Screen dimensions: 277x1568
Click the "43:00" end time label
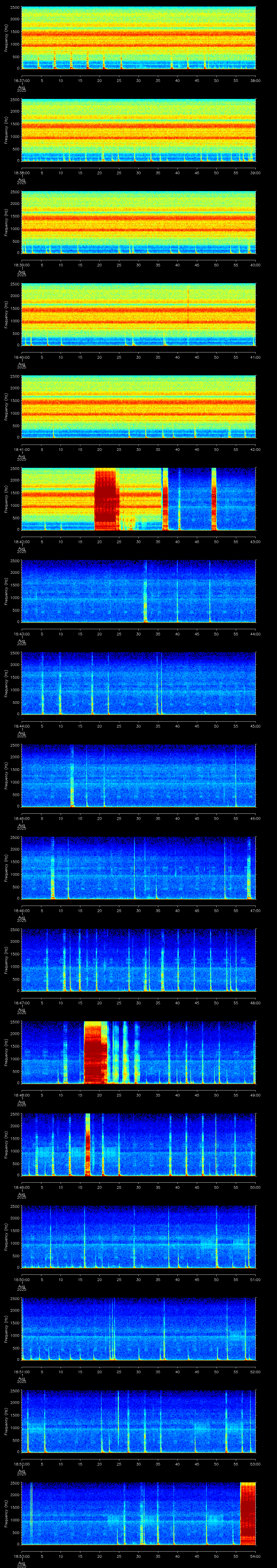pyautogui.click(x=255, y=542)
